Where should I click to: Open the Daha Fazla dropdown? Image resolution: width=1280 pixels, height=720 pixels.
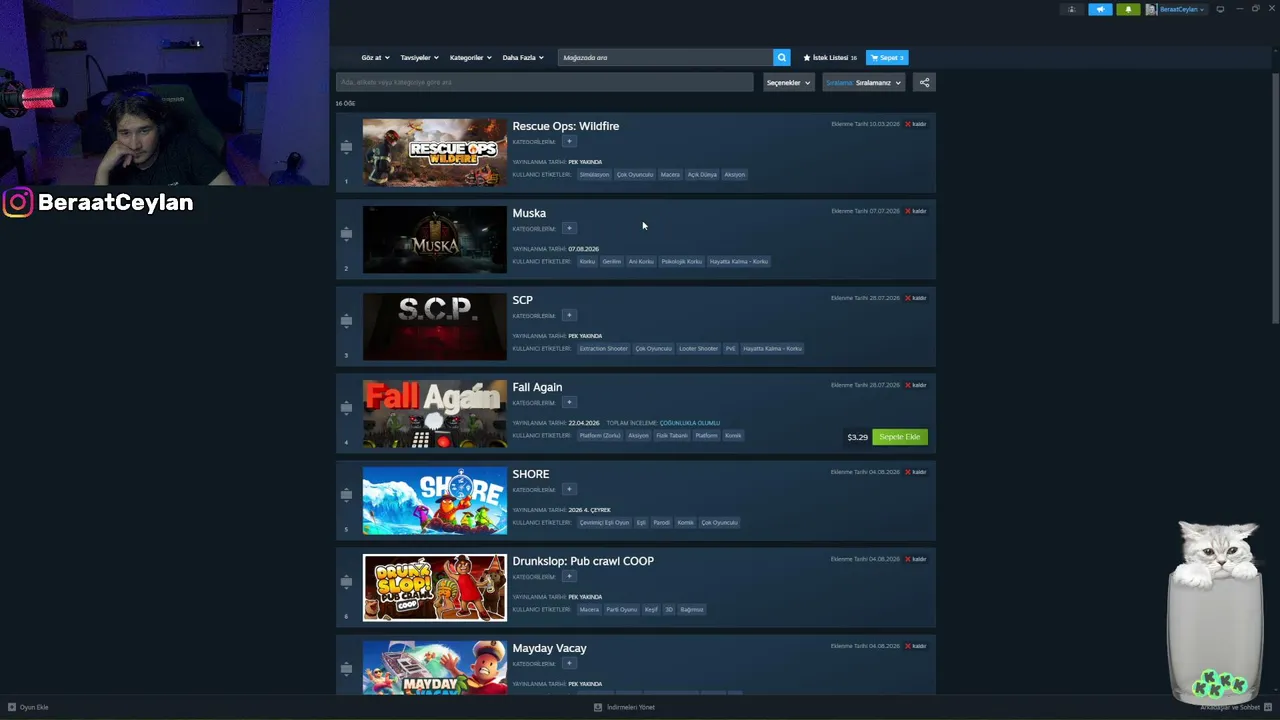point(523,58)
